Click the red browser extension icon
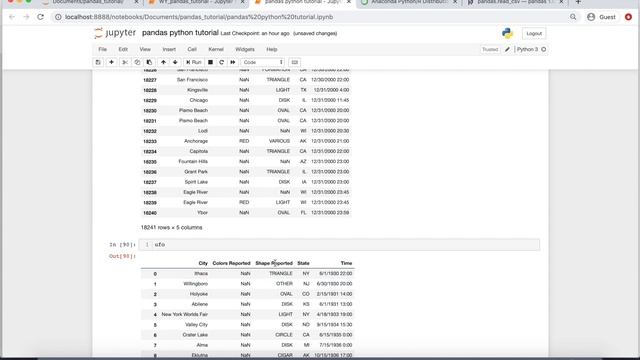This screenshot has height=360, width=640. pos(628,17)
